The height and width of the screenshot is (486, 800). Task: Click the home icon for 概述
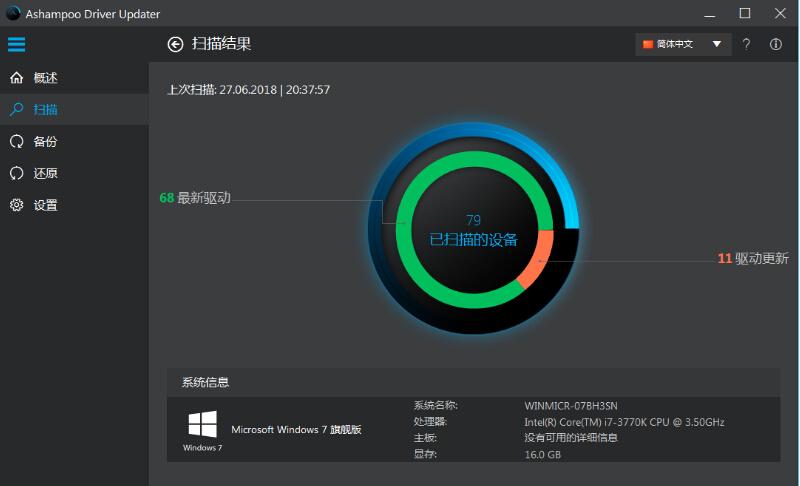pos(16,78)
